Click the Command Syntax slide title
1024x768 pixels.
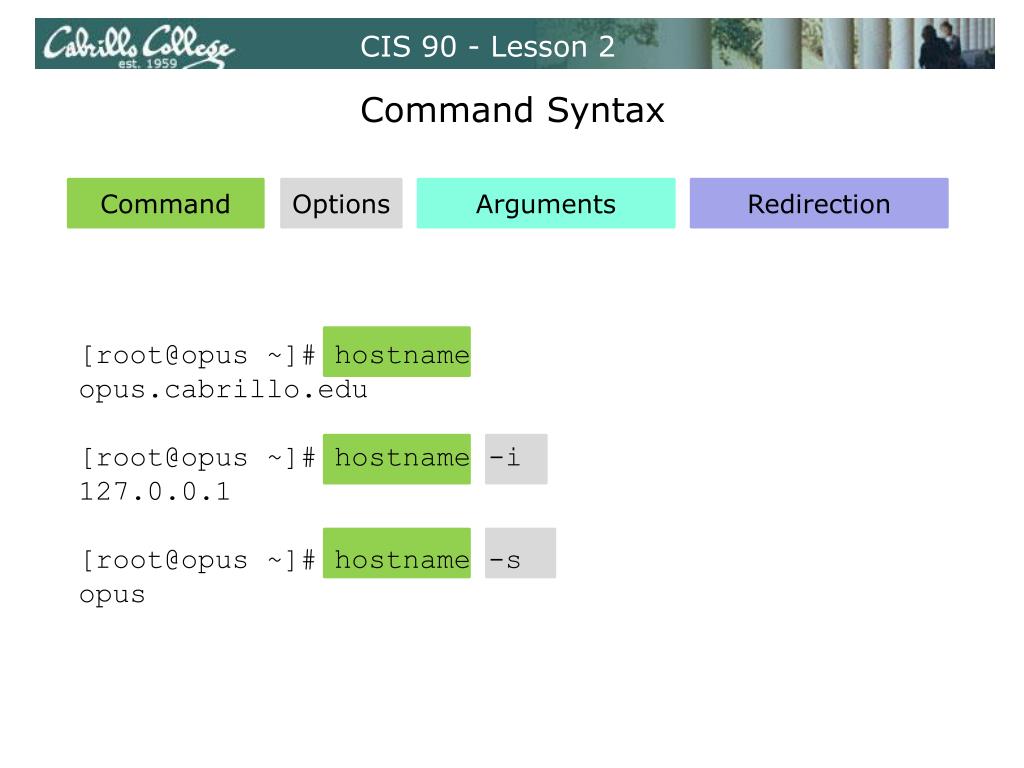tap(513, 110)
